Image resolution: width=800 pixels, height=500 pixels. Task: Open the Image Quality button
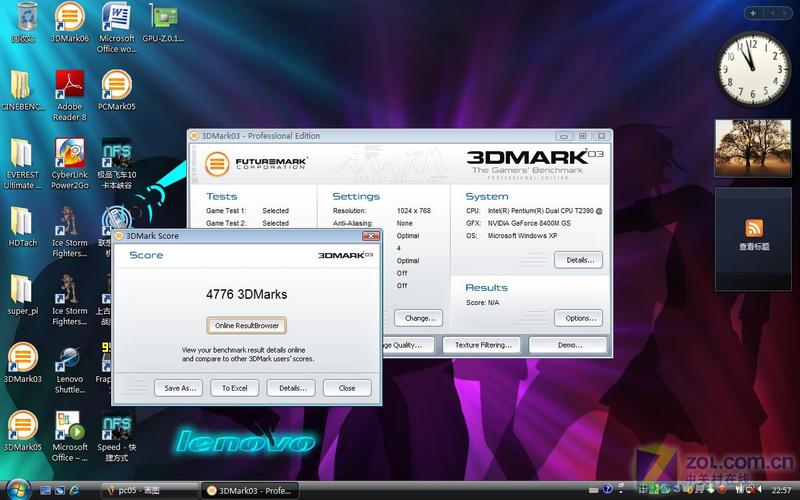407,345
